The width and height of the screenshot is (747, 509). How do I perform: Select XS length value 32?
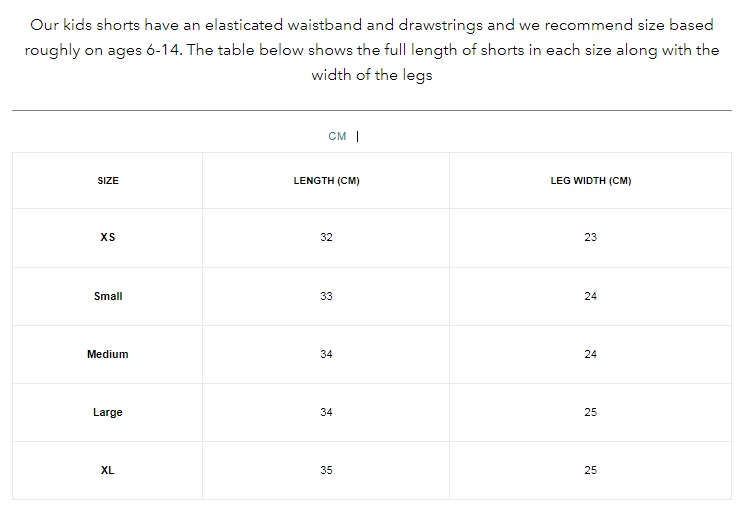click(x=326, y=237)
